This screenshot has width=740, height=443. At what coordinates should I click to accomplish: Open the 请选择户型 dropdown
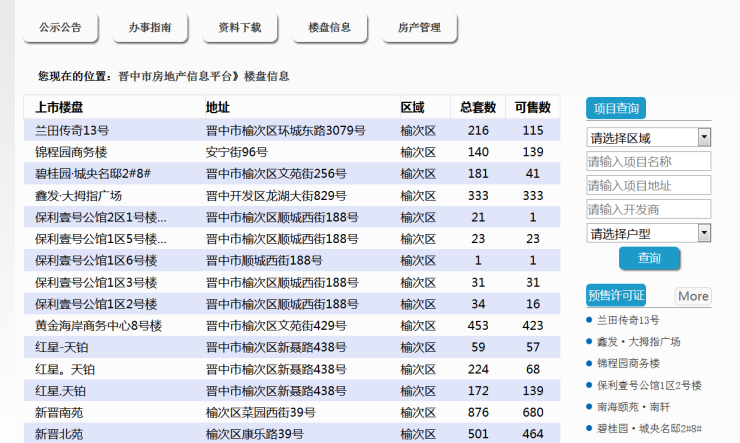[648, 233]
